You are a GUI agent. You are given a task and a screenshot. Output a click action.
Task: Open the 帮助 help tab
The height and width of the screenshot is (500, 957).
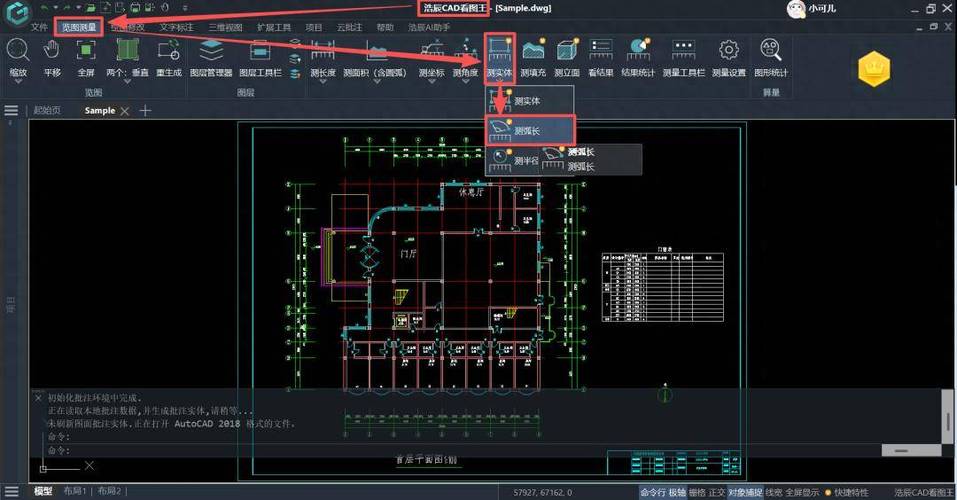[385, 27]
